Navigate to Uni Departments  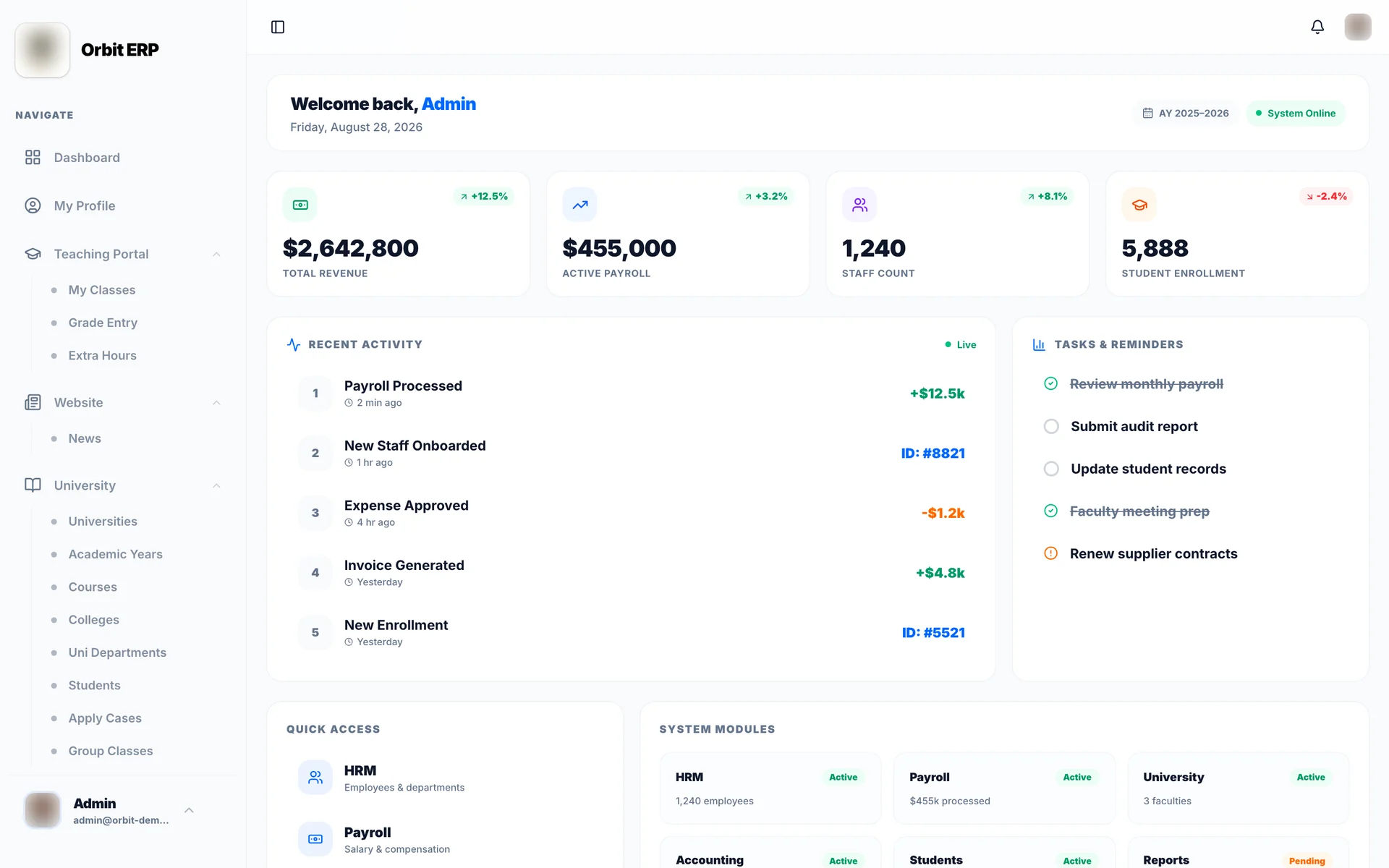click(x=117, y=652)
